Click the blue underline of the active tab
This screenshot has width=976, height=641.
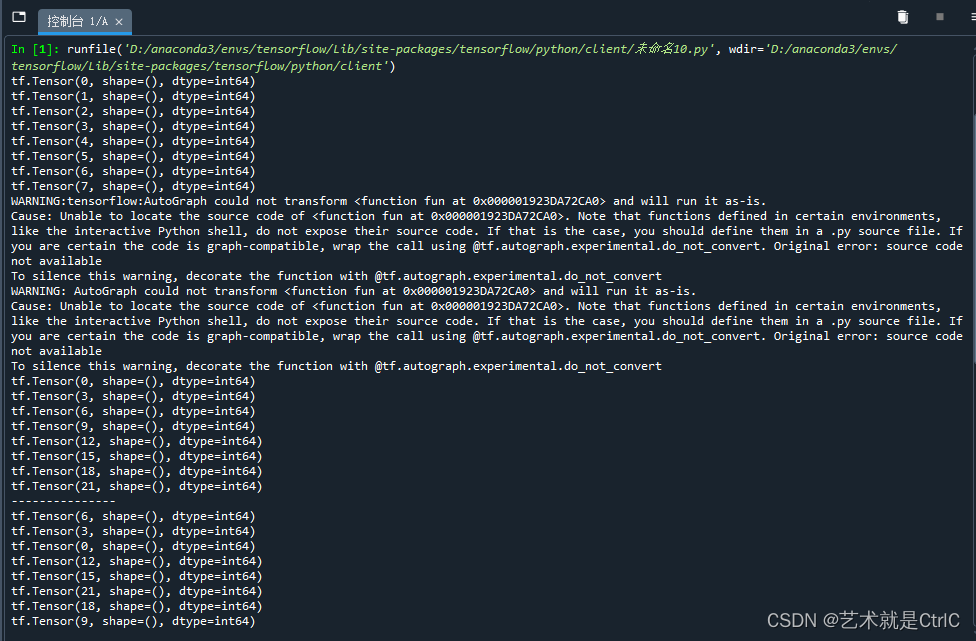point(85,33)
